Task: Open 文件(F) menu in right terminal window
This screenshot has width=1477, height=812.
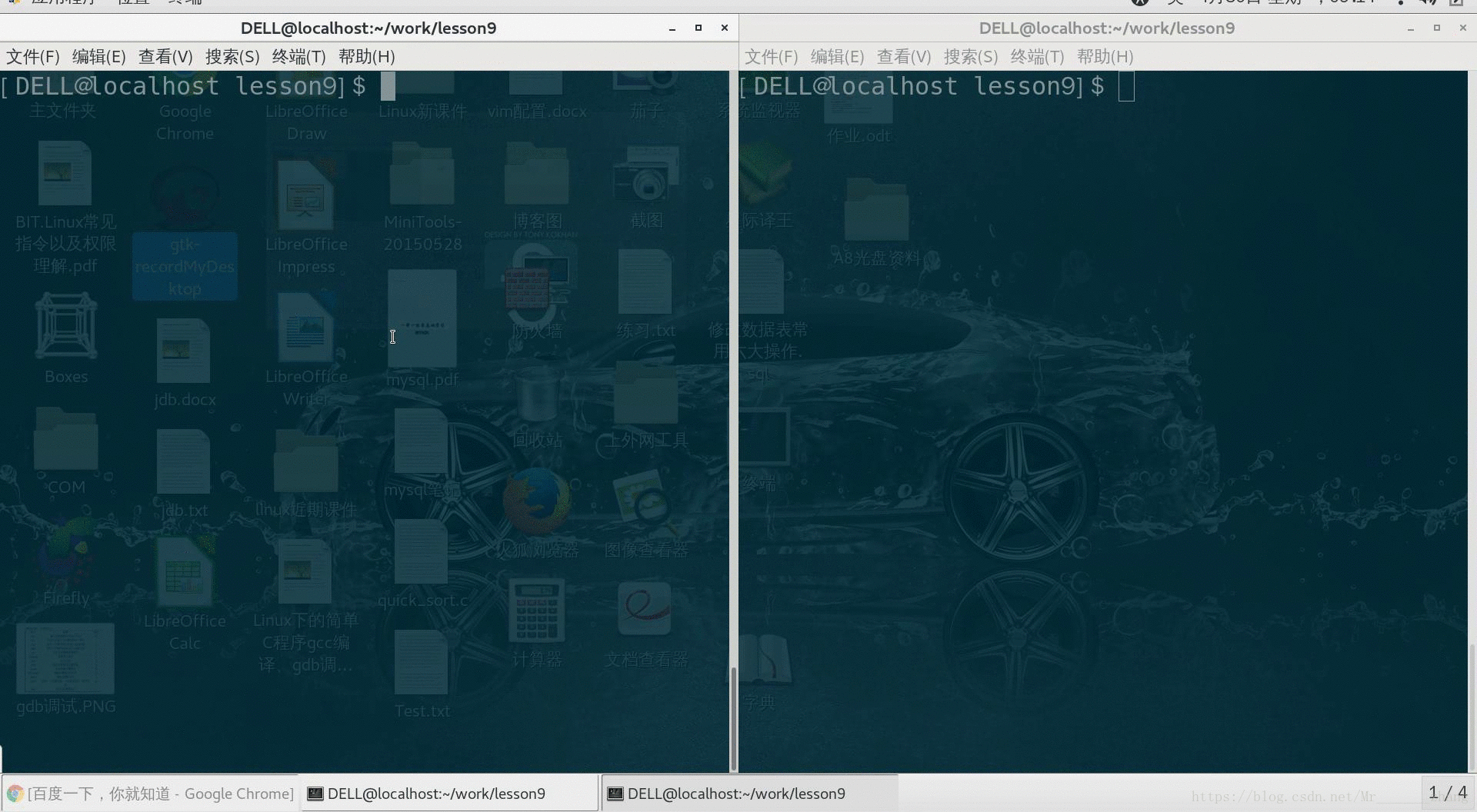Action: click(772, 57)
